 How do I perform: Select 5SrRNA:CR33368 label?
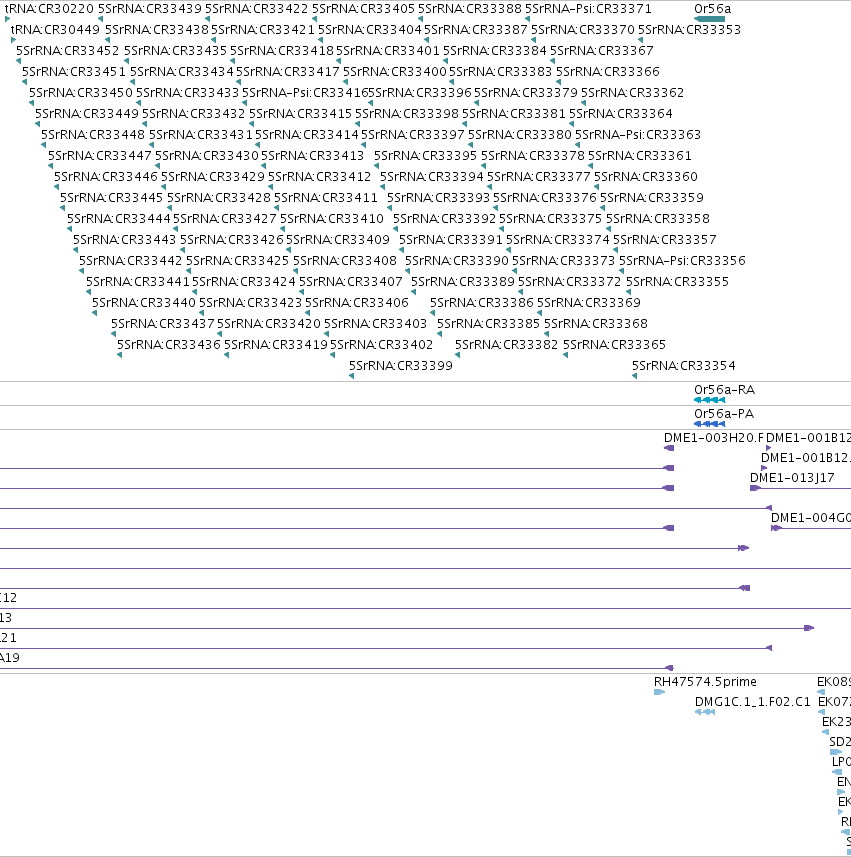pos(596,324)
